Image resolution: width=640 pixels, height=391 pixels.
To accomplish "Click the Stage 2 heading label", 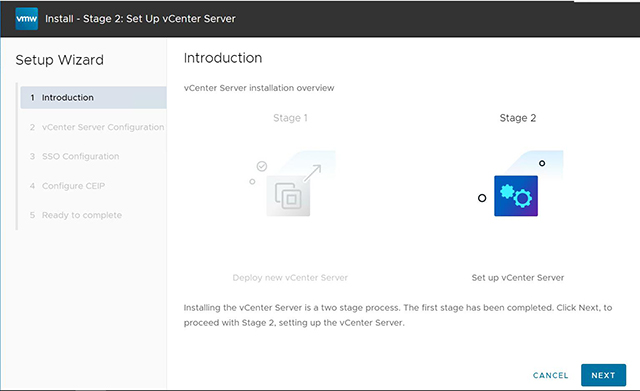I will tap(518, 118).
